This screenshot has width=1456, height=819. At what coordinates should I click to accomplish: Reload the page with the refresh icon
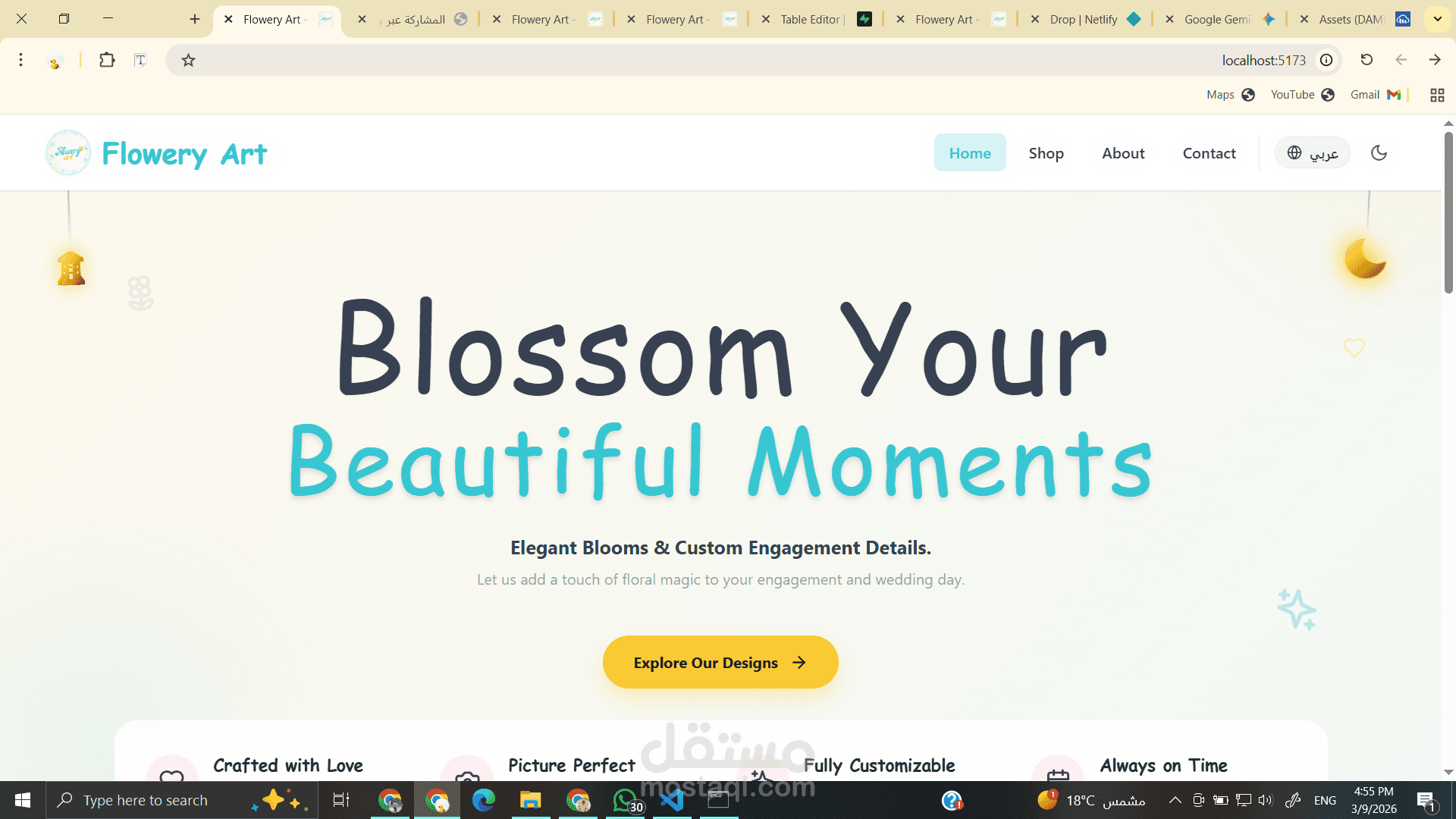click(x=1367, y=60)
